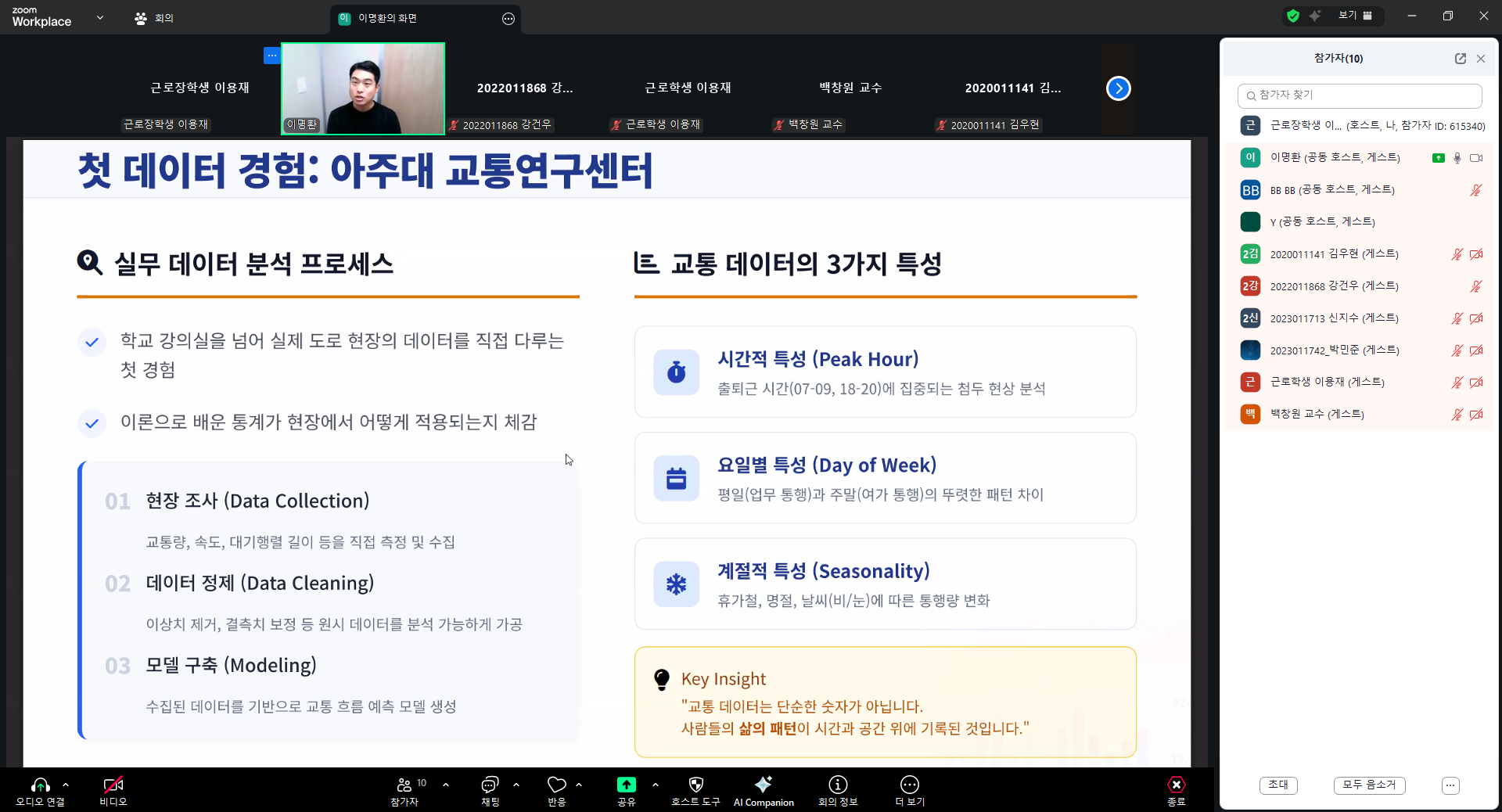
Task: Toggle camera for 2020011141 김우현
Action: (1478, 254)
